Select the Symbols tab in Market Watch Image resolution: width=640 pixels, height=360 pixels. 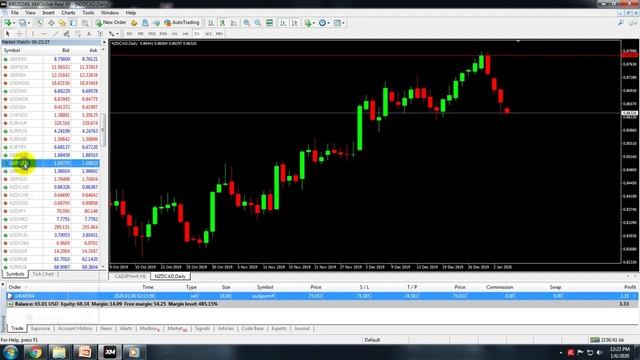(15, 274)
